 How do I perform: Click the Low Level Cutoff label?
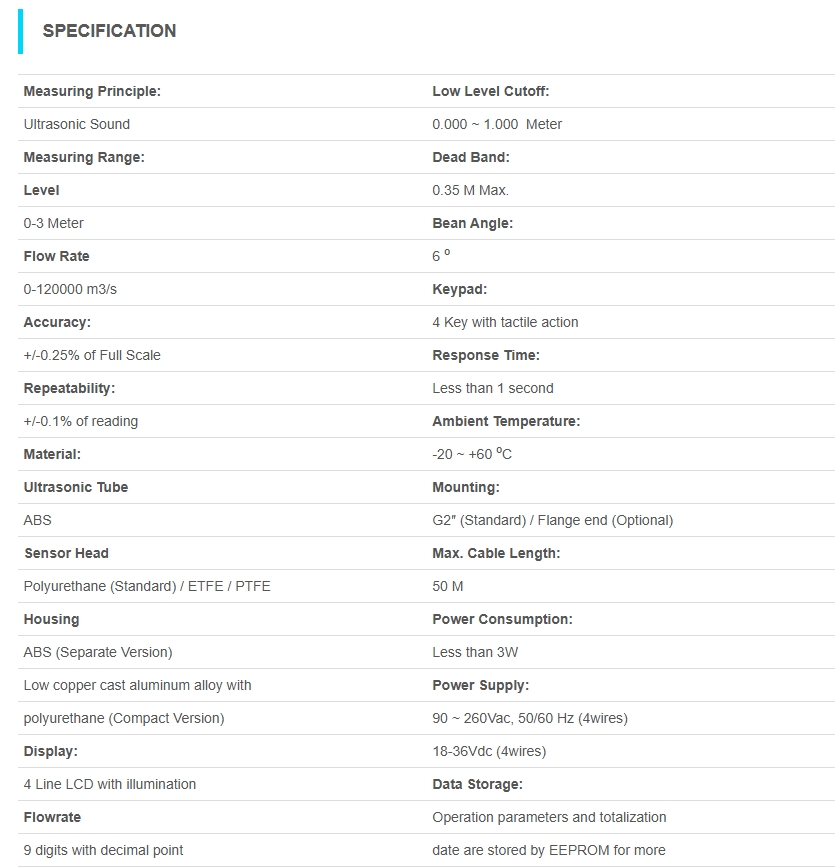(490, 91)
